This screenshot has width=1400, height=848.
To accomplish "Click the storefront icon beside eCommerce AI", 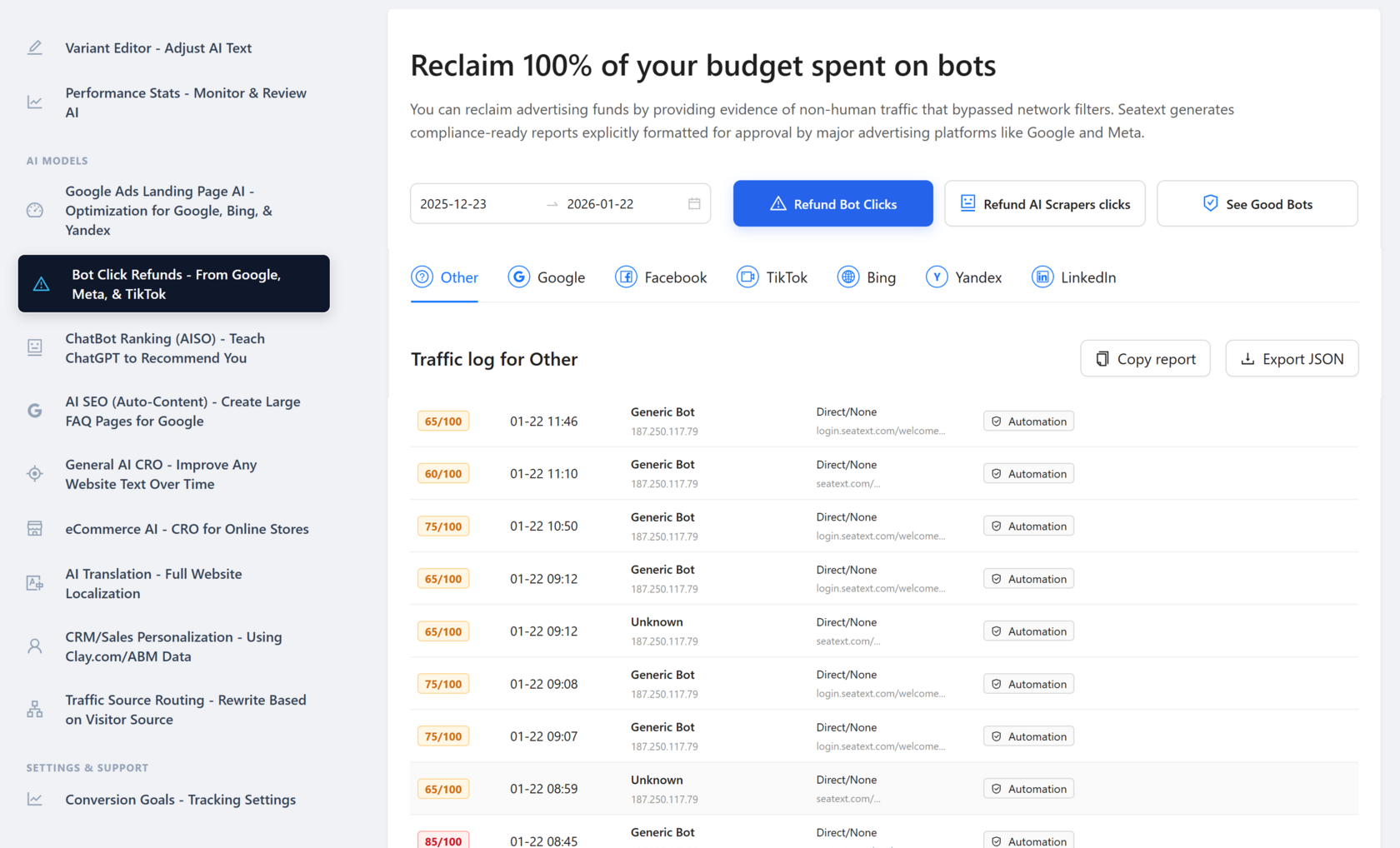I will pos(35,529).
